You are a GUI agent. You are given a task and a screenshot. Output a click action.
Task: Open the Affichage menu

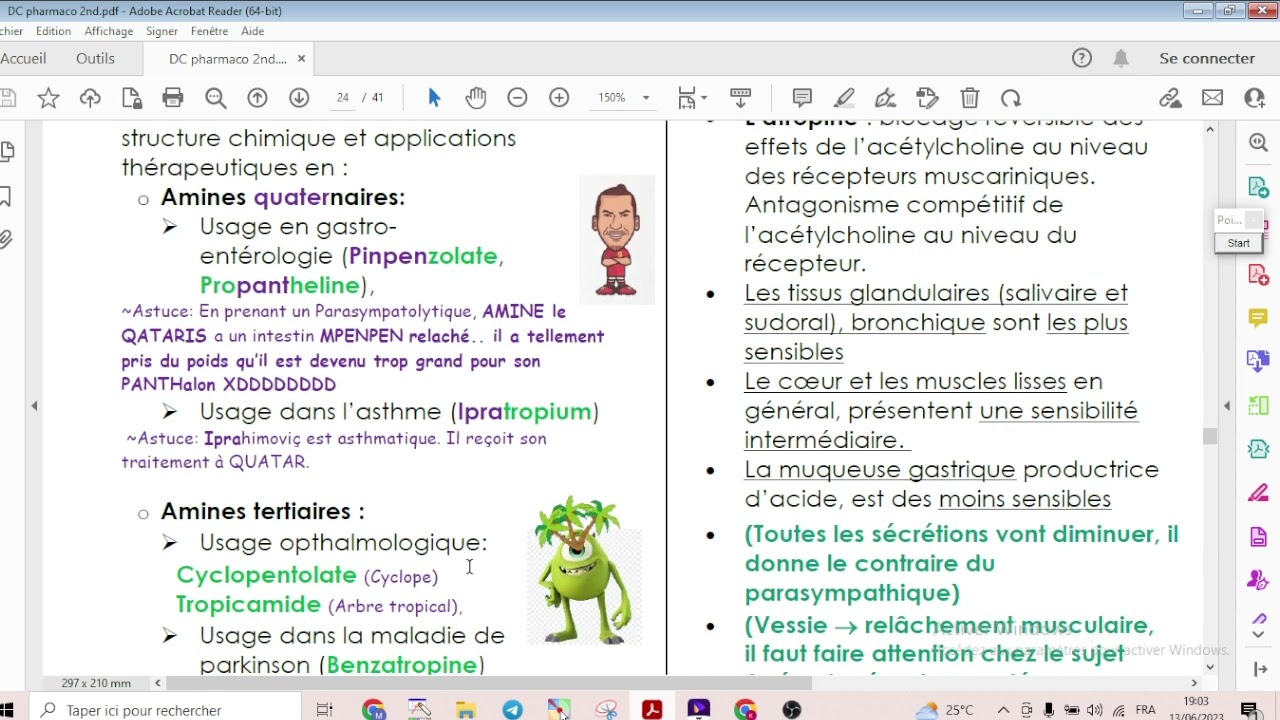pyautogui.click(x=109, y=31)
